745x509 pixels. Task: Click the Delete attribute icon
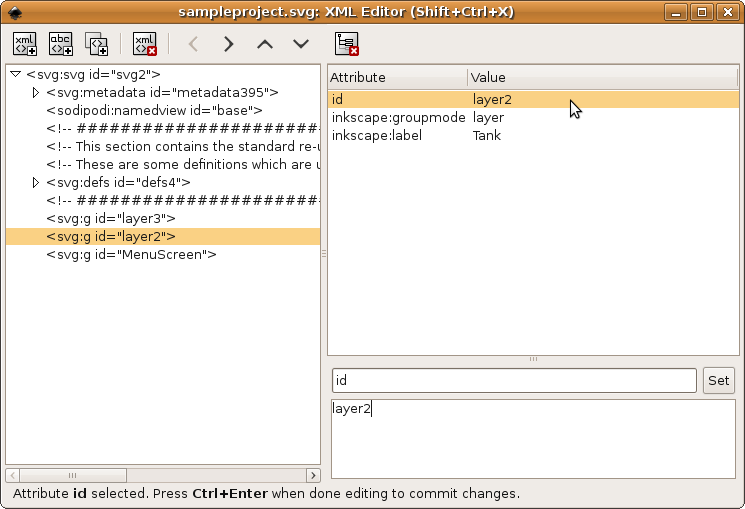pos(346,44)
